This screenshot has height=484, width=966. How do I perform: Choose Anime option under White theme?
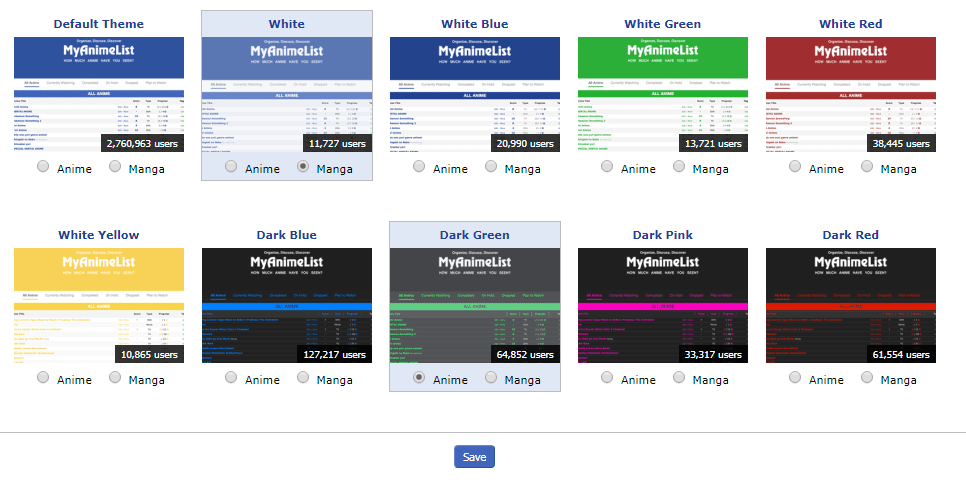pyautogui.click(x=231, y=167)
